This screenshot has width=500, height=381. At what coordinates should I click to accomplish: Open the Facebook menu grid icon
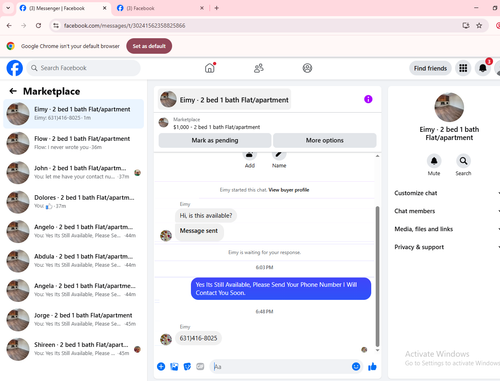coord(463,68)
